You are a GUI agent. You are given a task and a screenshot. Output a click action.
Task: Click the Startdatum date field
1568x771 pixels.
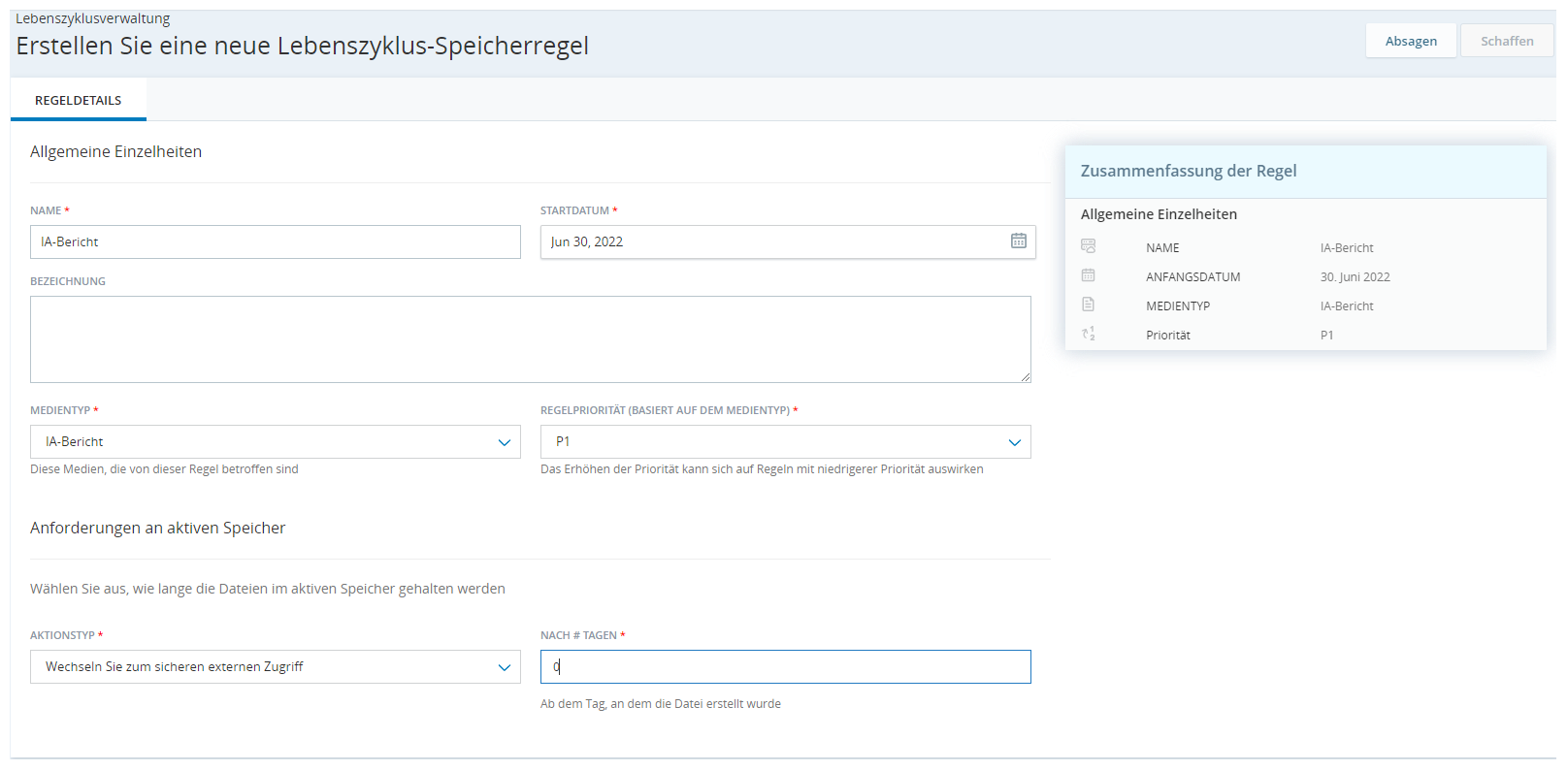point(788,242)
